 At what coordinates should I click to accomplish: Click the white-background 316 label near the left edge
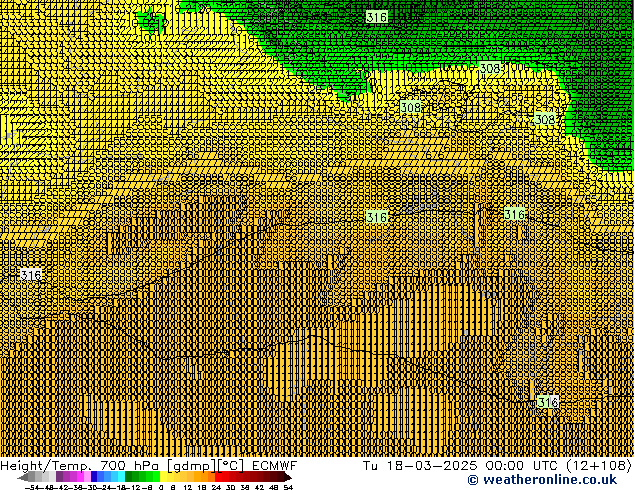tap(31, 275)
